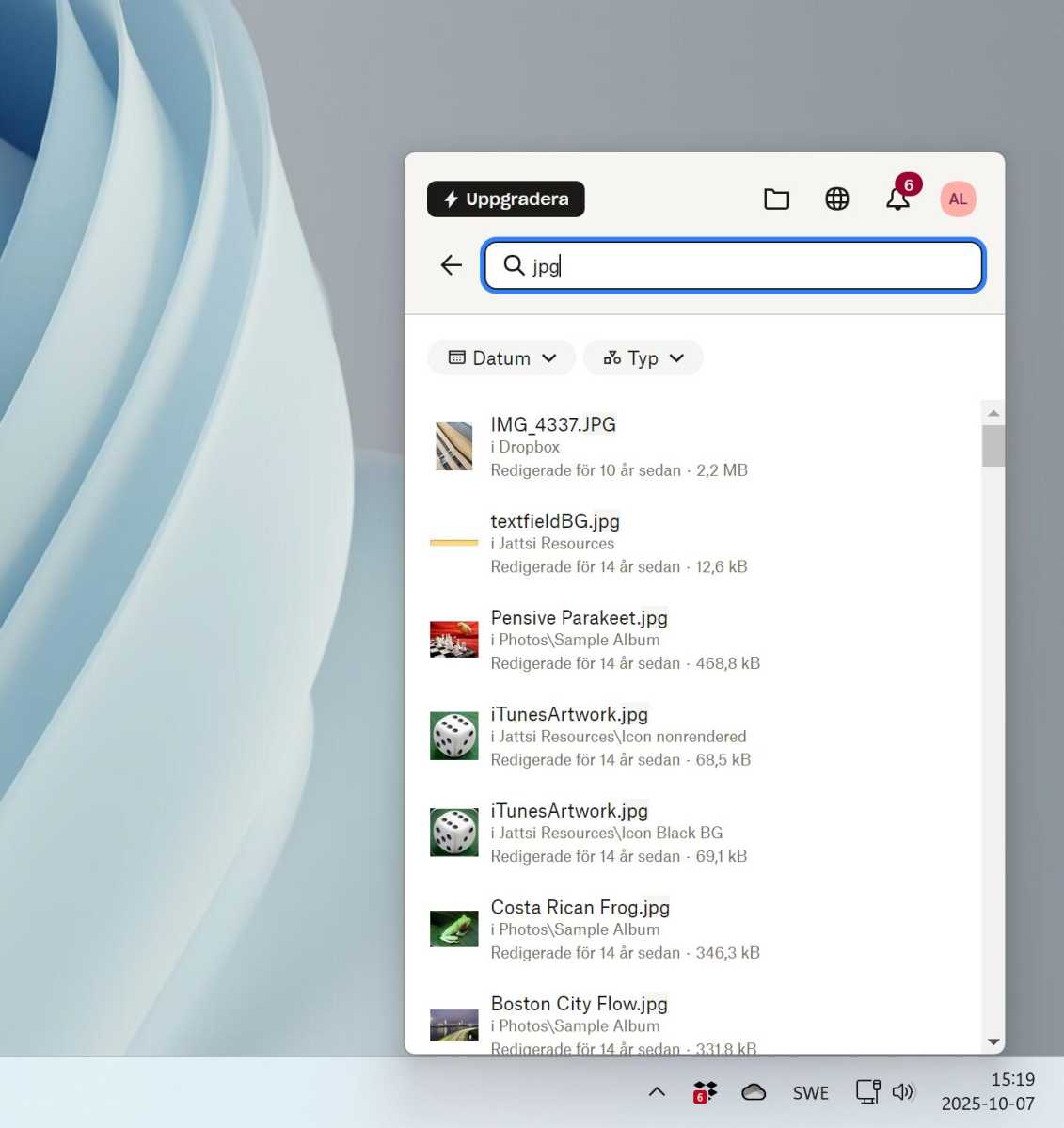Image resolution: width=1064 pixels, height=1128 pixels.
Task: Click the magnifier icon in the search bar
Action: click(513, 266)
